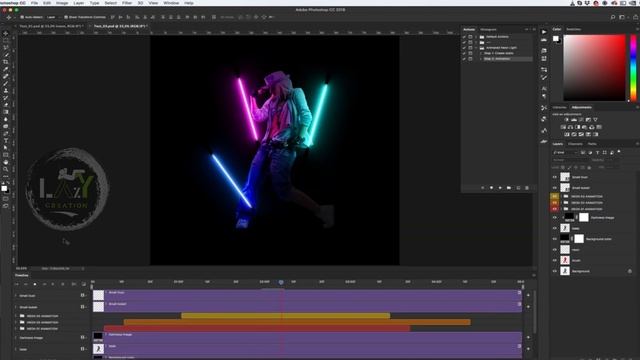Filter layers by type layers
Image resolution: width=640 pixels, height=360 pixels.
(598, 153)
